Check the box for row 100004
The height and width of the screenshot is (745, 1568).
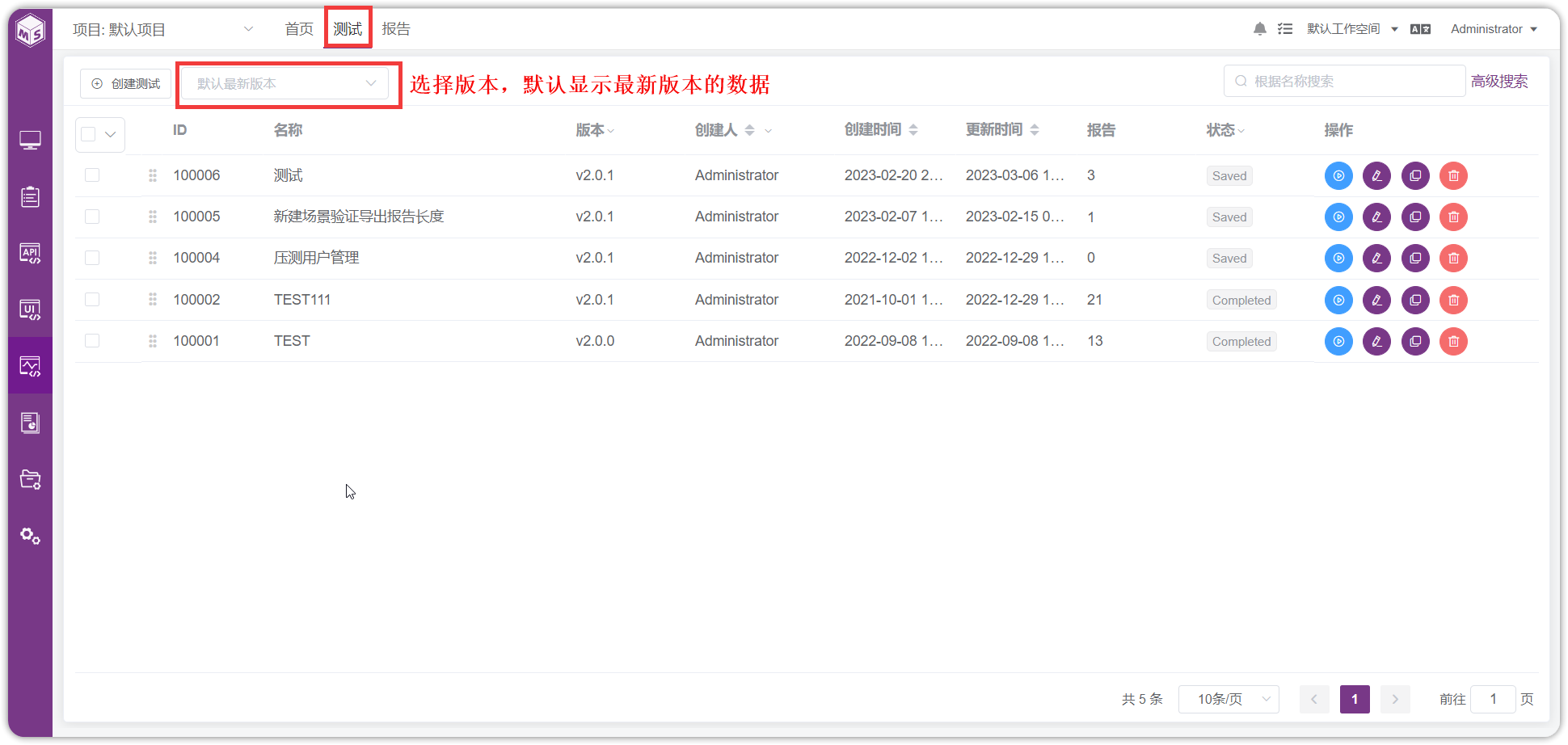coord(92,258)
